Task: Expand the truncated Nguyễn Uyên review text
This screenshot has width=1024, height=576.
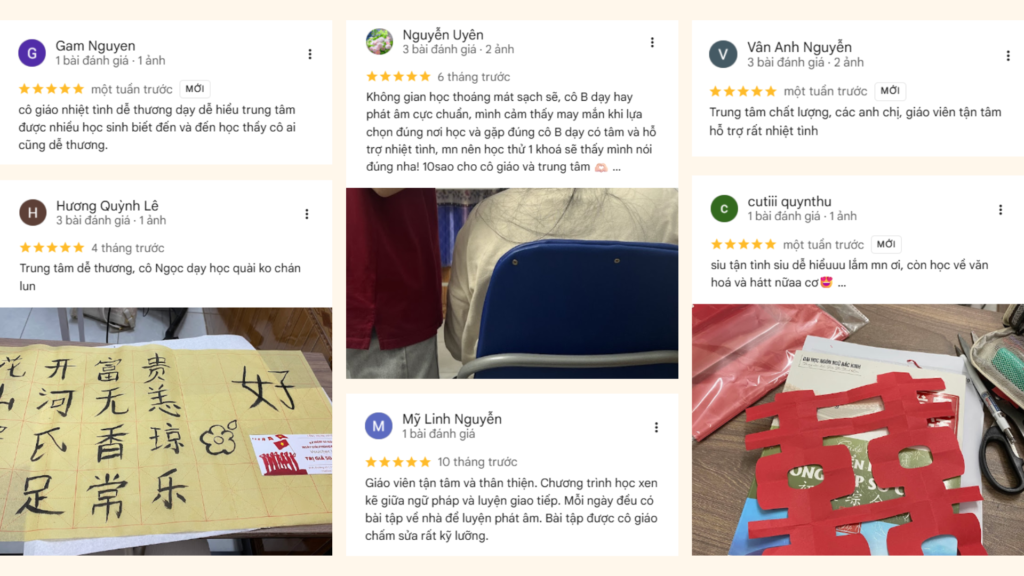Action: click(x=616, y=168)
